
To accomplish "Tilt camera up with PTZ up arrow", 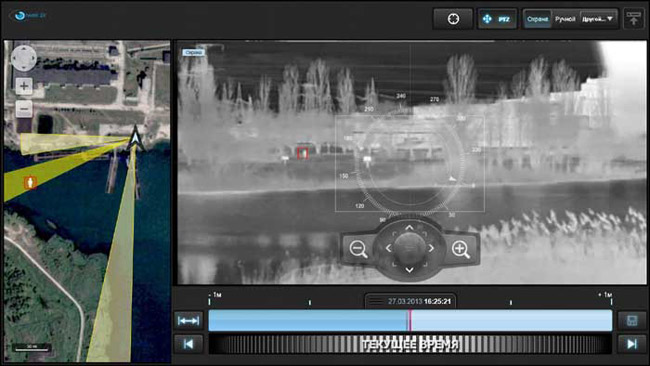I will (409, 228).
